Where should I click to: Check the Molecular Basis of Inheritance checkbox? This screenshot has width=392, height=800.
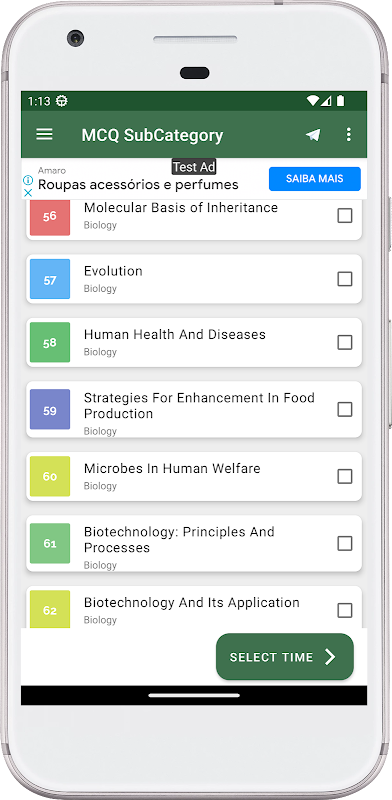point(345,216)
